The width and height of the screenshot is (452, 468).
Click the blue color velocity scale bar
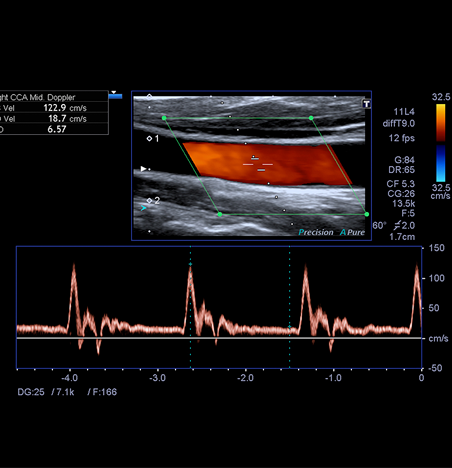click(x=441, y=163)
